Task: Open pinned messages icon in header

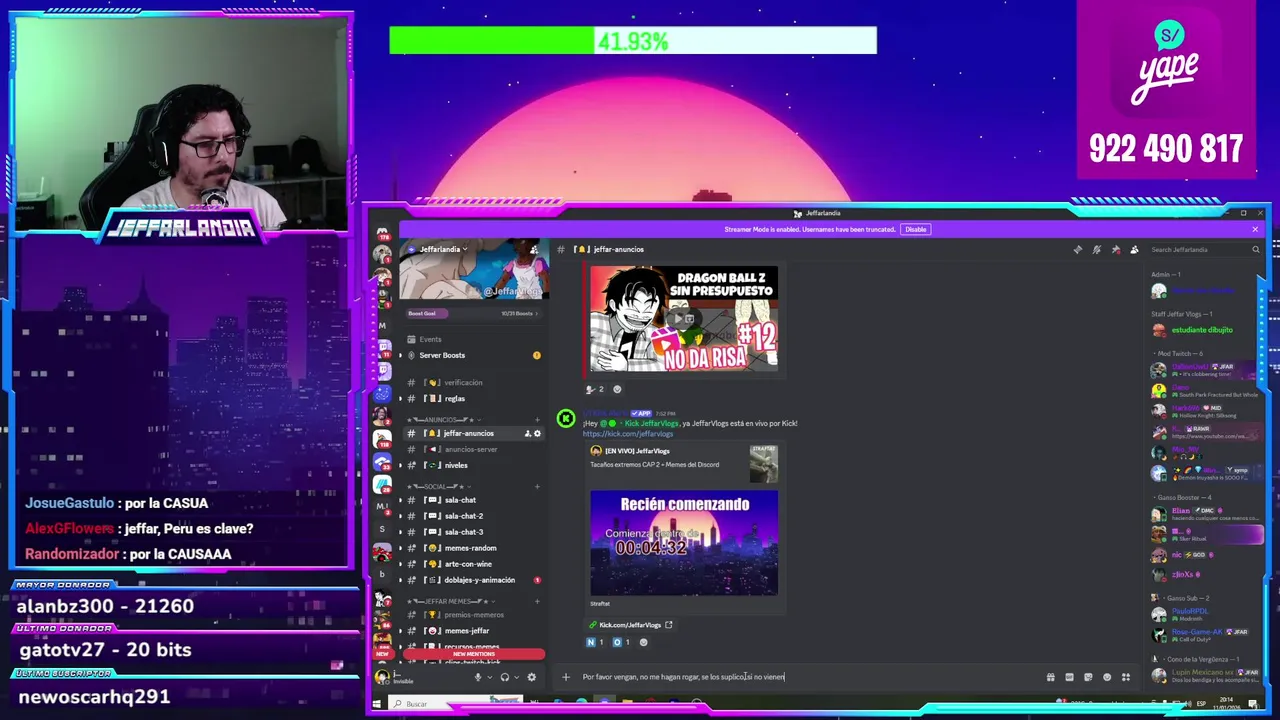Action: click(1115, 249)
